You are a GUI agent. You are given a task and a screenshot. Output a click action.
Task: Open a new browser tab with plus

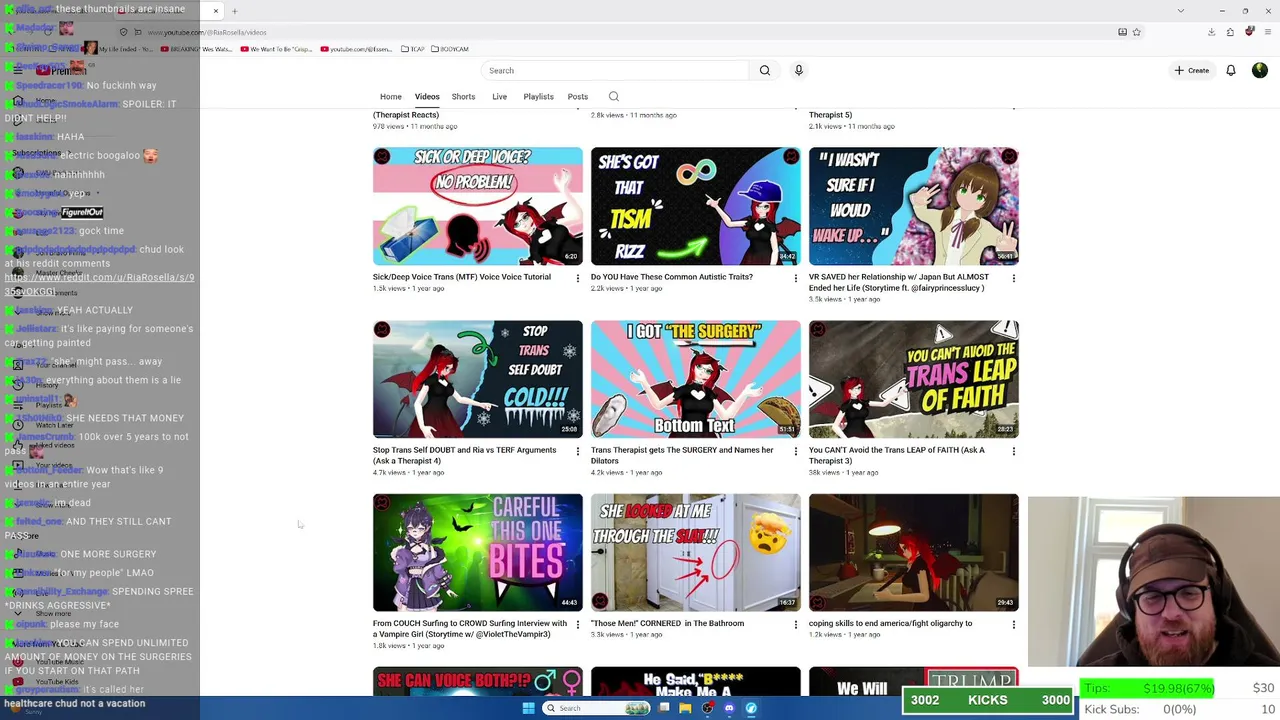[234, 11]
